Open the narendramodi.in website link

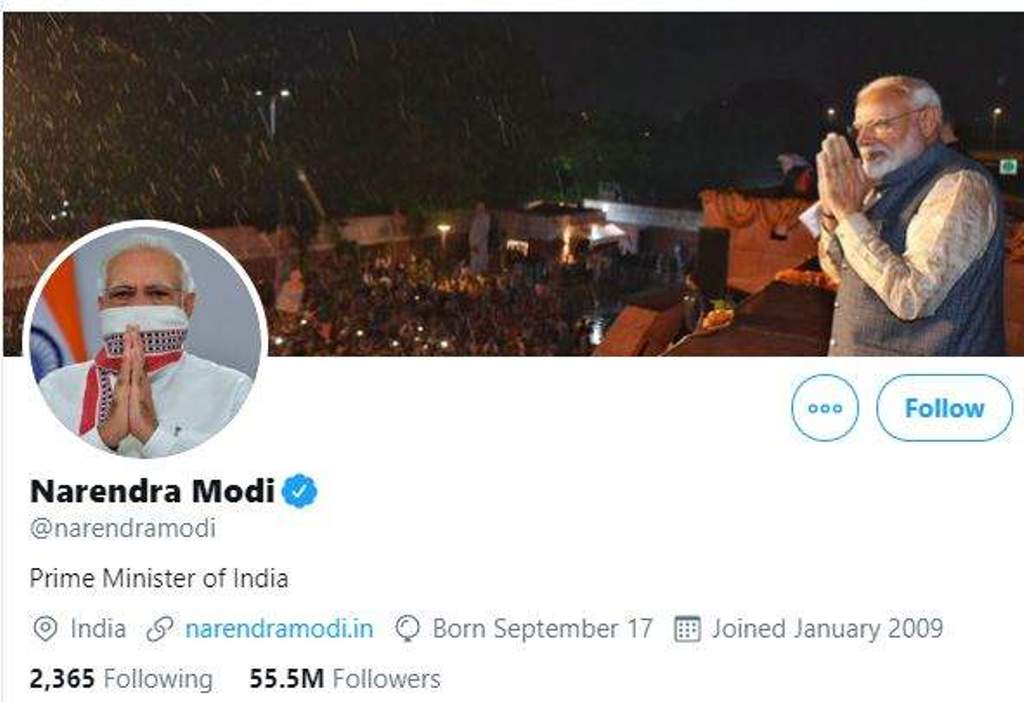[x=280, y=629]
